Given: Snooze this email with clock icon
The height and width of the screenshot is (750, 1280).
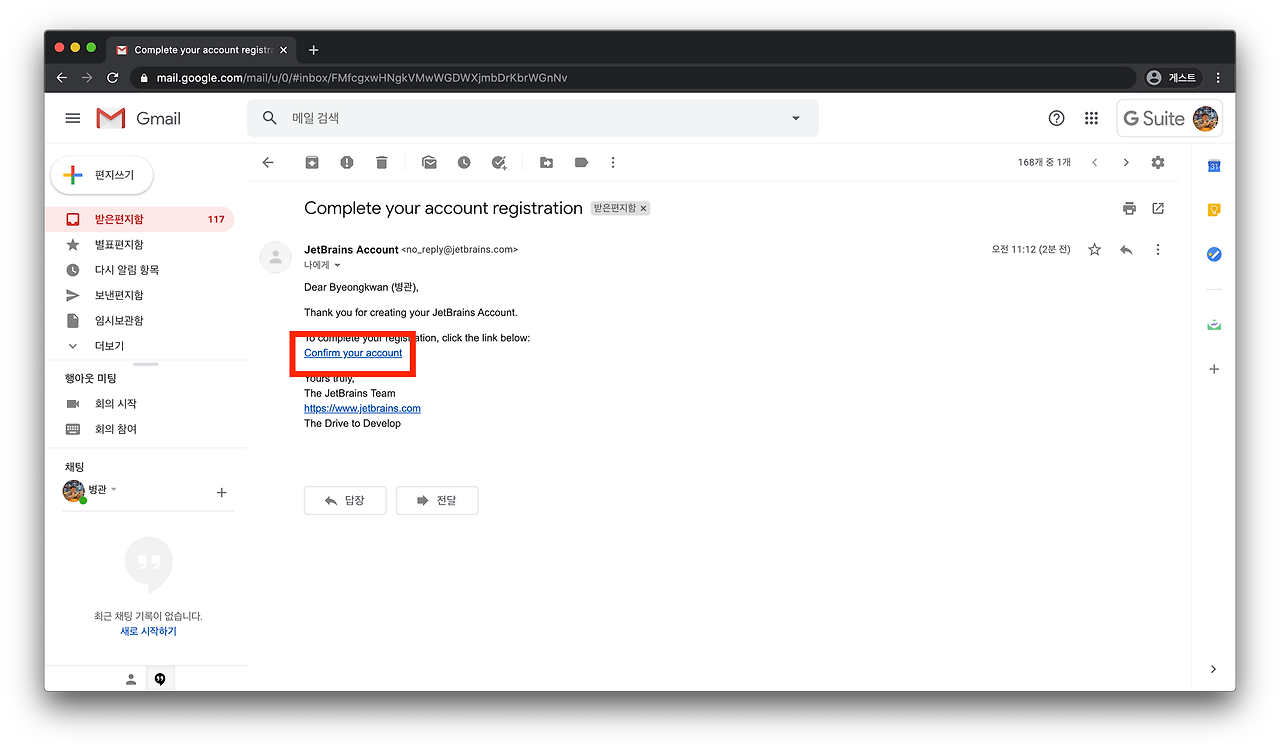Looking at the screenshot, I should (464, 162).
